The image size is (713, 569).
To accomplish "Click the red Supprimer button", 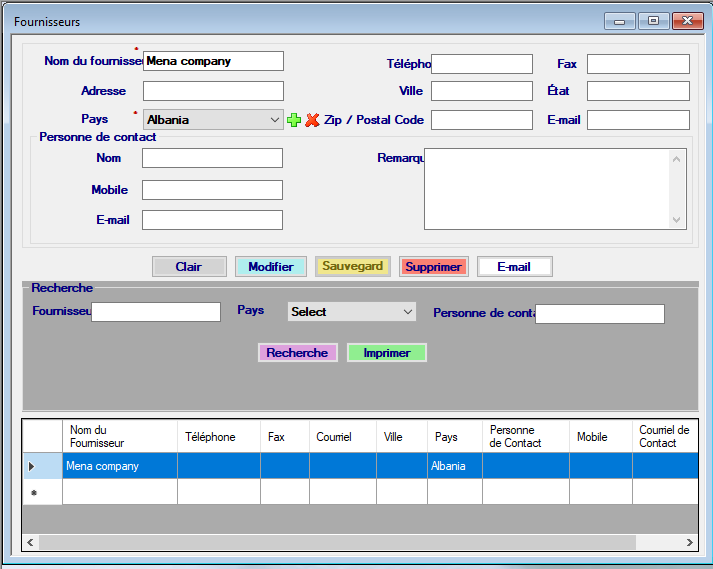I will point(433,267).
